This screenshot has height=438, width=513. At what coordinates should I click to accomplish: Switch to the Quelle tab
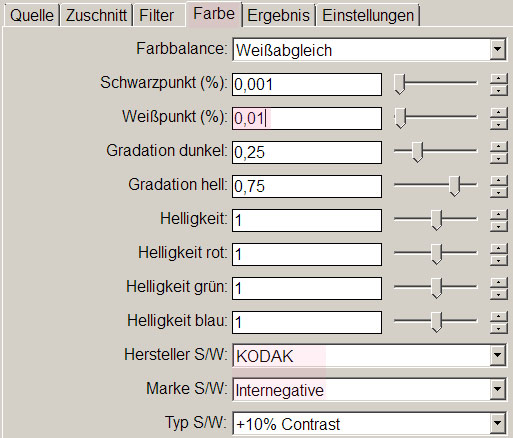(32, 15)
